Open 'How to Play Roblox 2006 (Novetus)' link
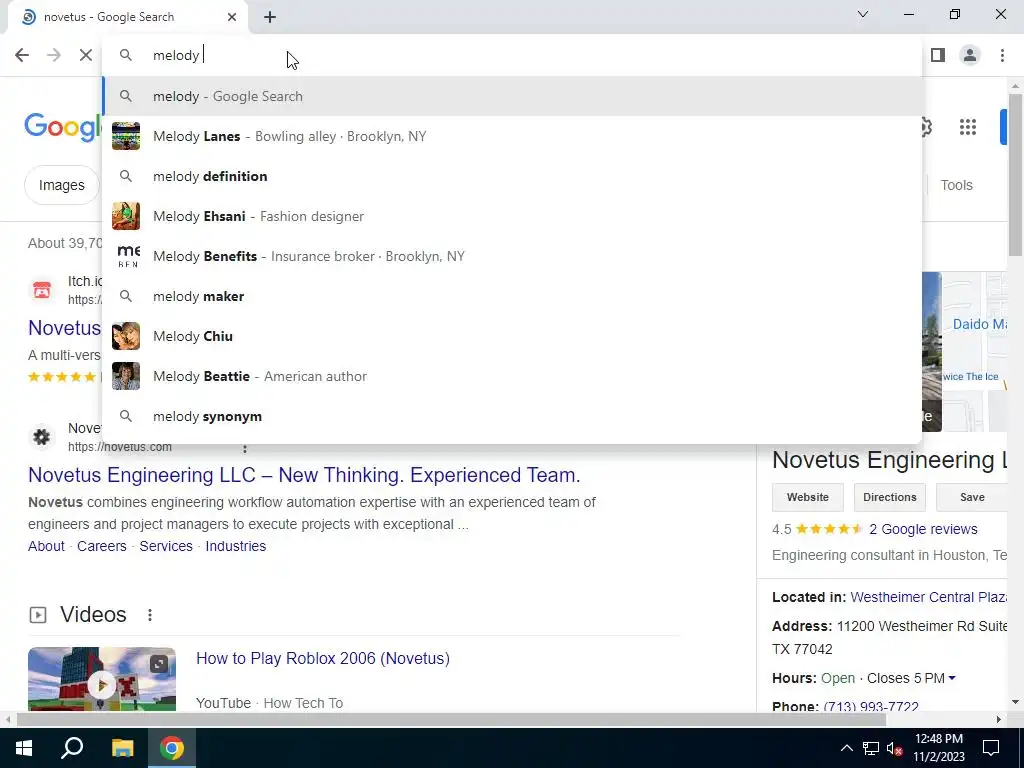Screen dimensions: 1024x768 (x=323, y=658)
